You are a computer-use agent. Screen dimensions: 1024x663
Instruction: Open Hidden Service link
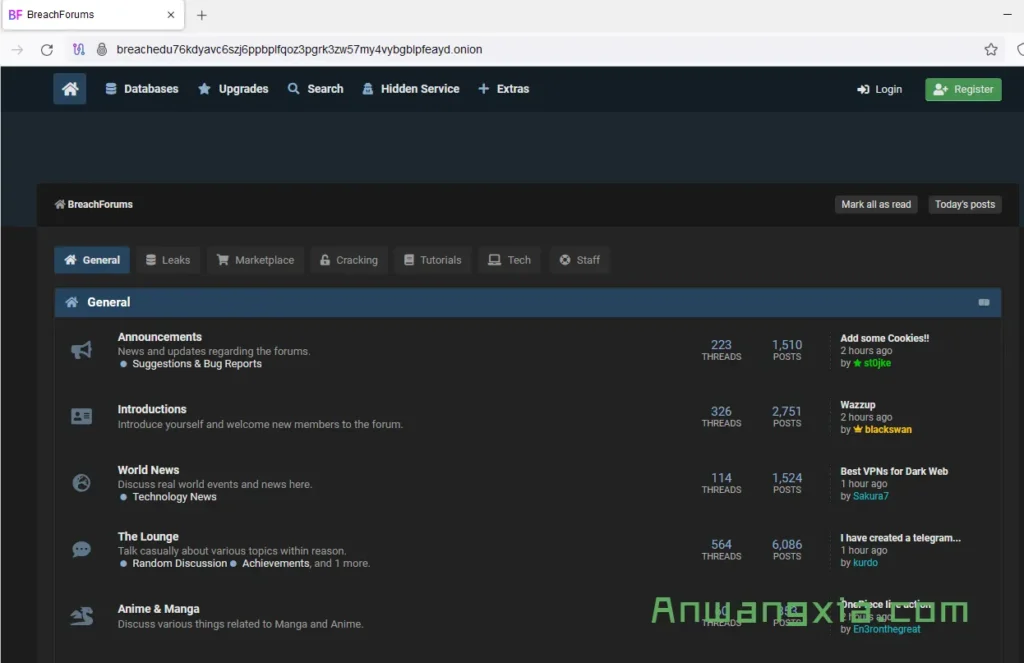(411, 89)
